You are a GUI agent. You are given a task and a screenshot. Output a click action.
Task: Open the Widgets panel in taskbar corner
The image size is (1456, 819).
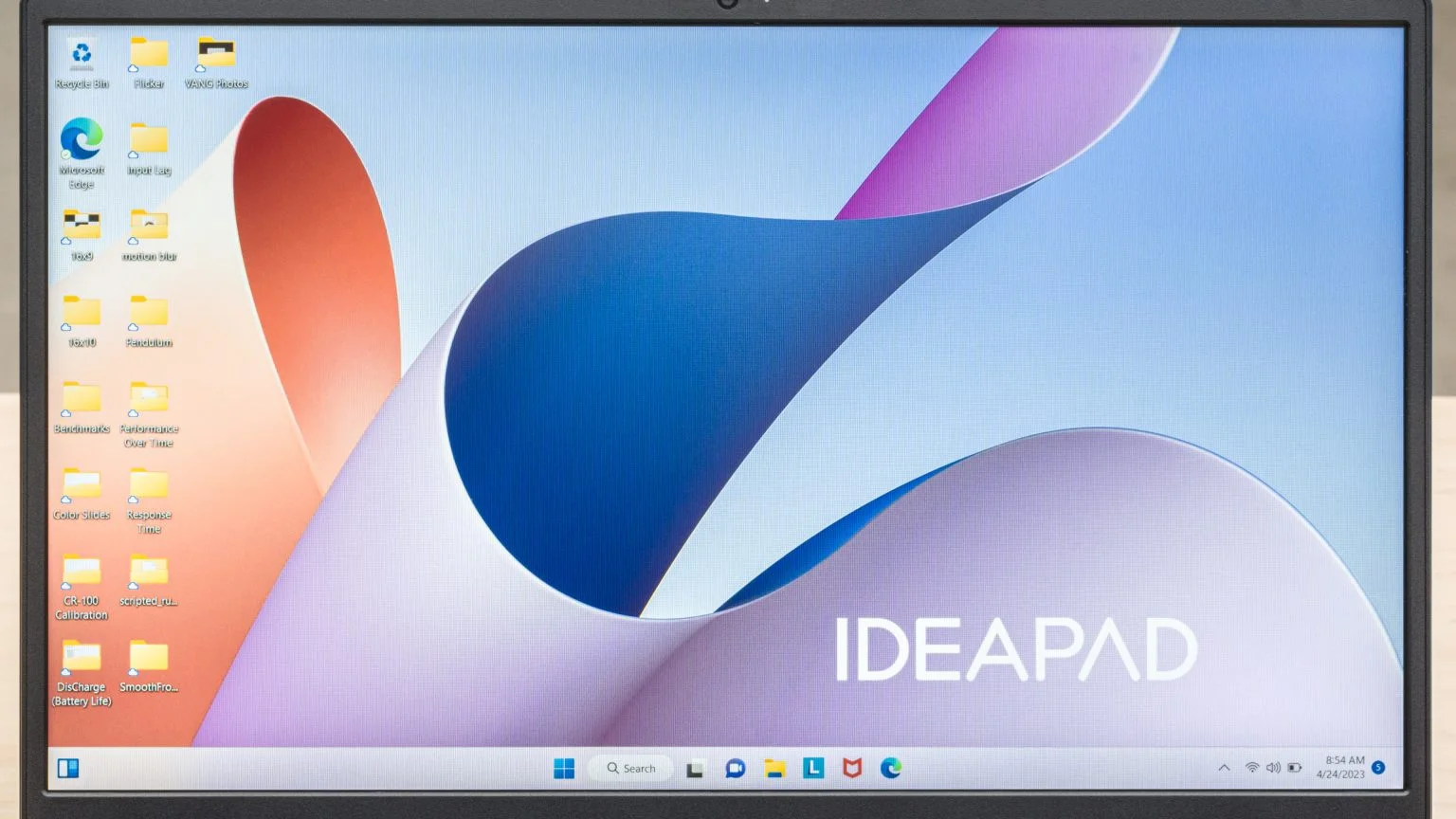[68, 768]
